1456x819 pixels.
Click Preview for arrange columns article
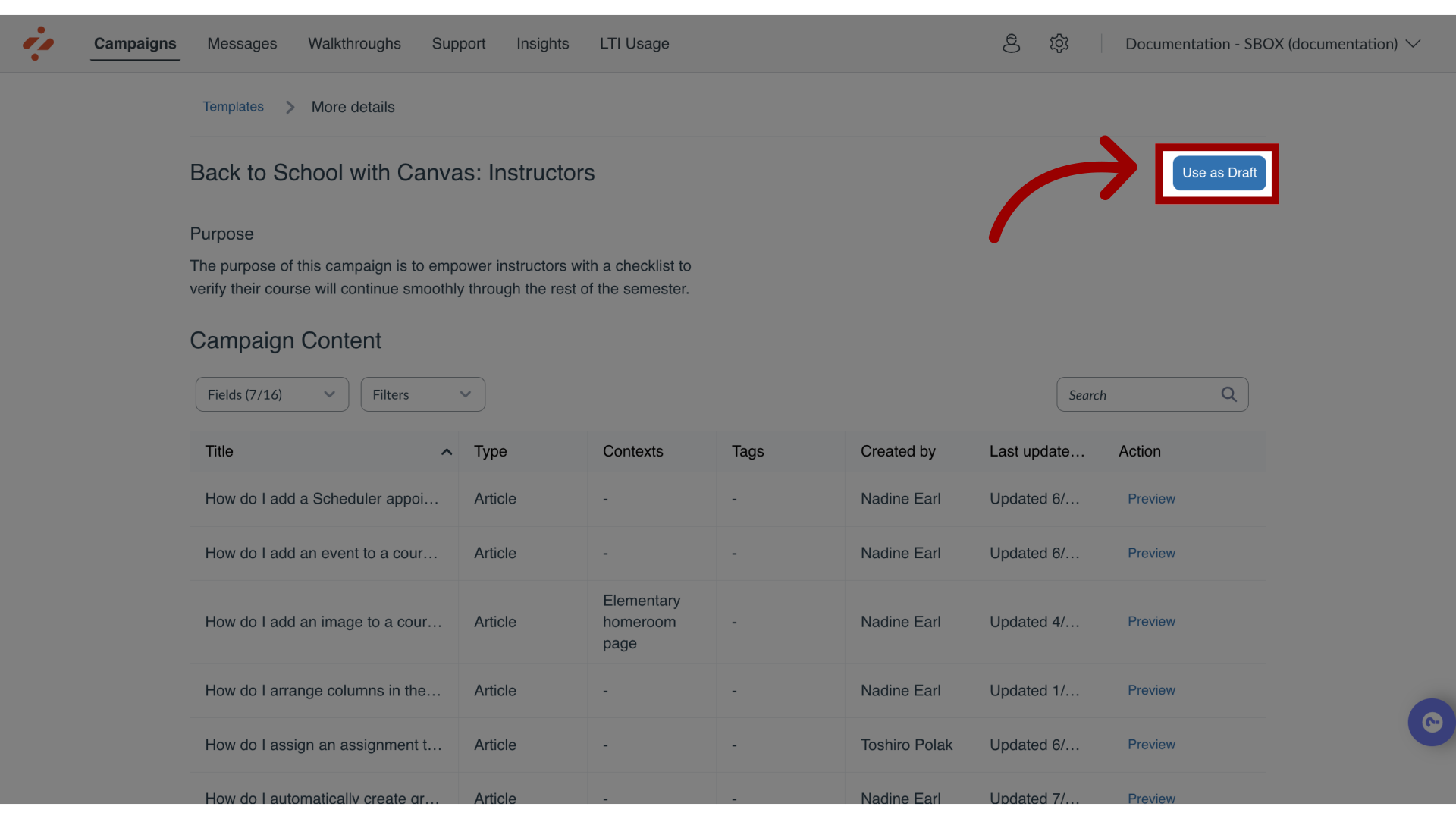[x=1151, y=690]
